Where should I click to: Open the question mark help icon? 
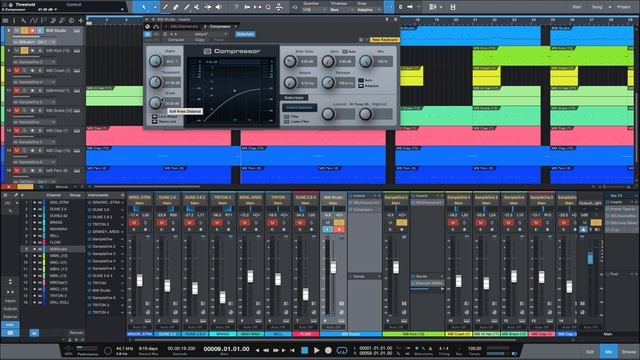point(236,7)
